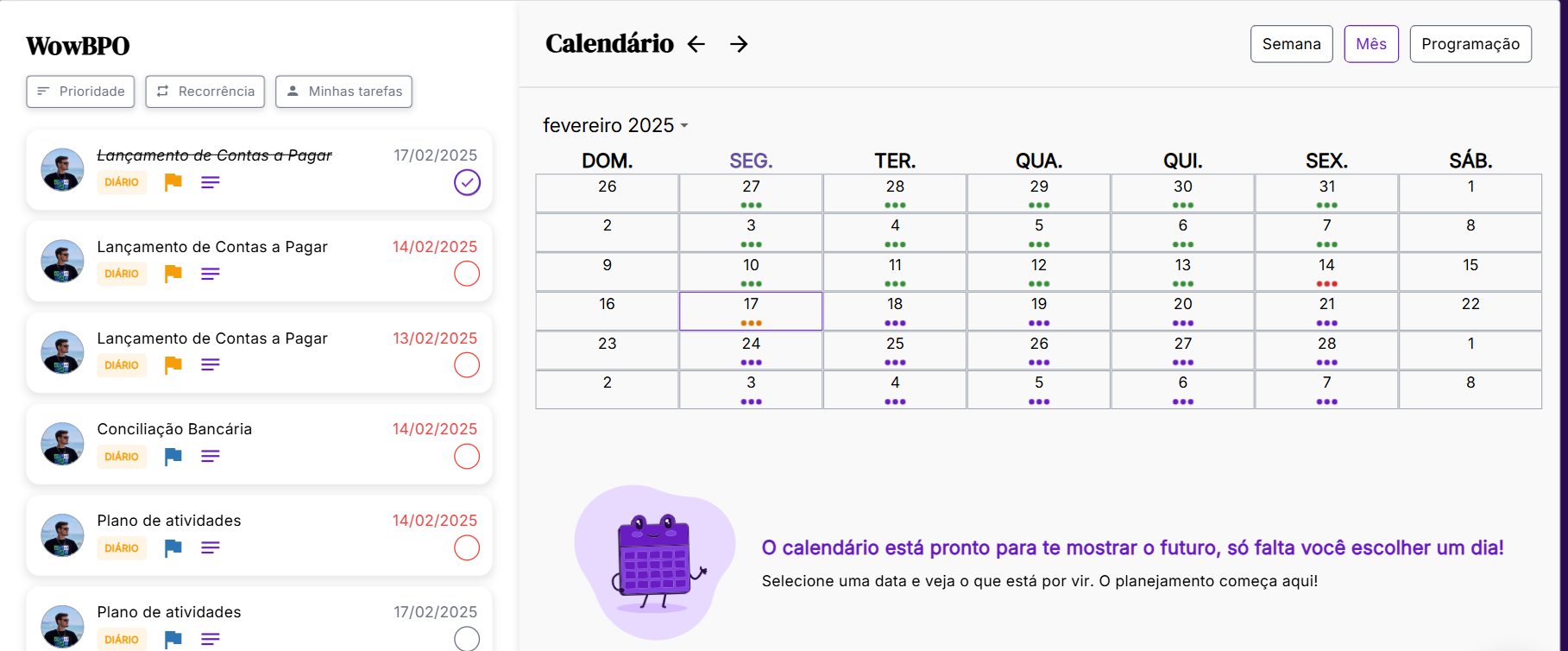The height and width of the screenshot is (651, 1568).
Task: Switch to the Programação view
Action: pos(1470,44)
